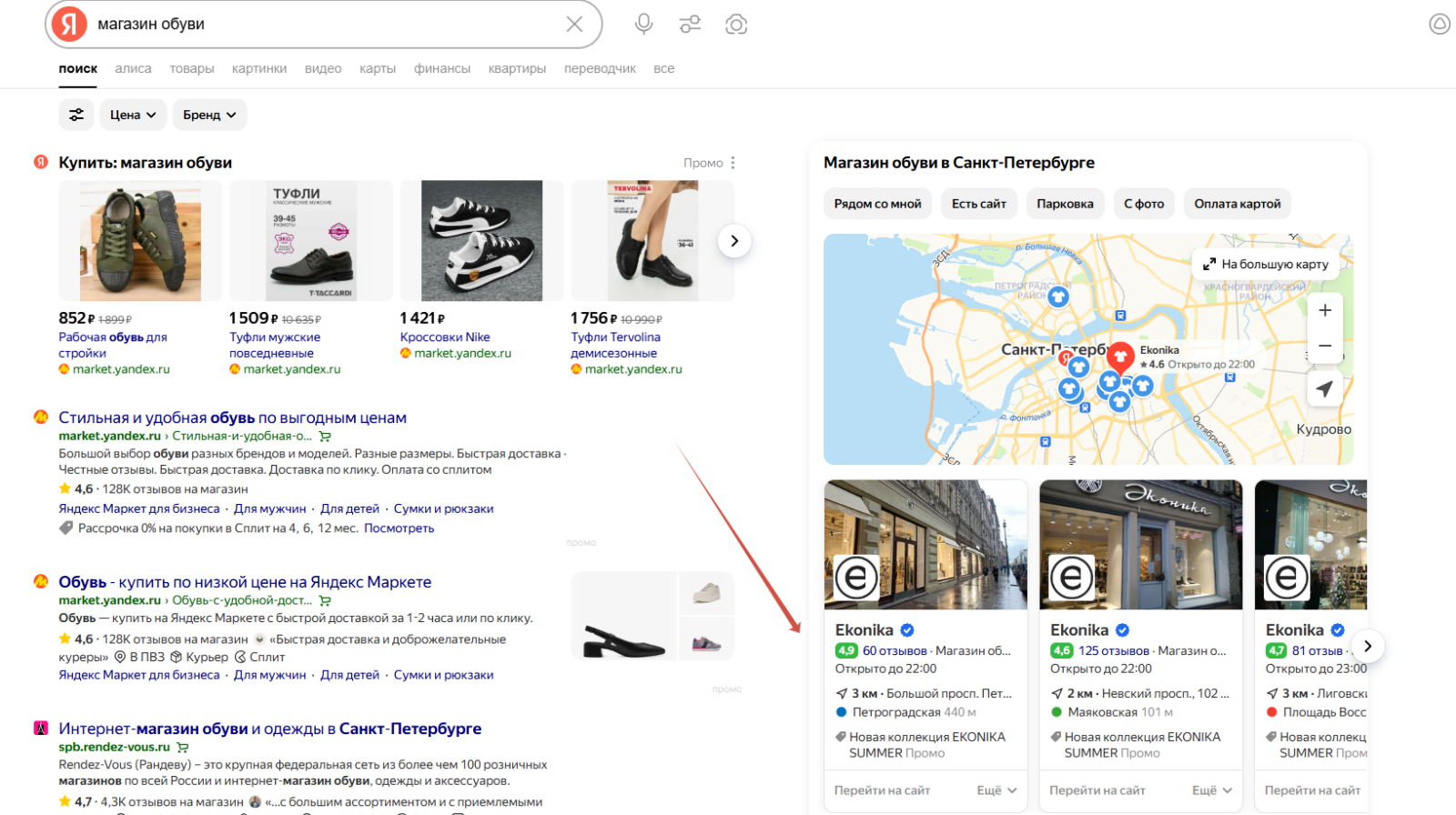Switch to the переводчик tab
This screenshot has height=815, width=1456.
click(x=600, y=68)
